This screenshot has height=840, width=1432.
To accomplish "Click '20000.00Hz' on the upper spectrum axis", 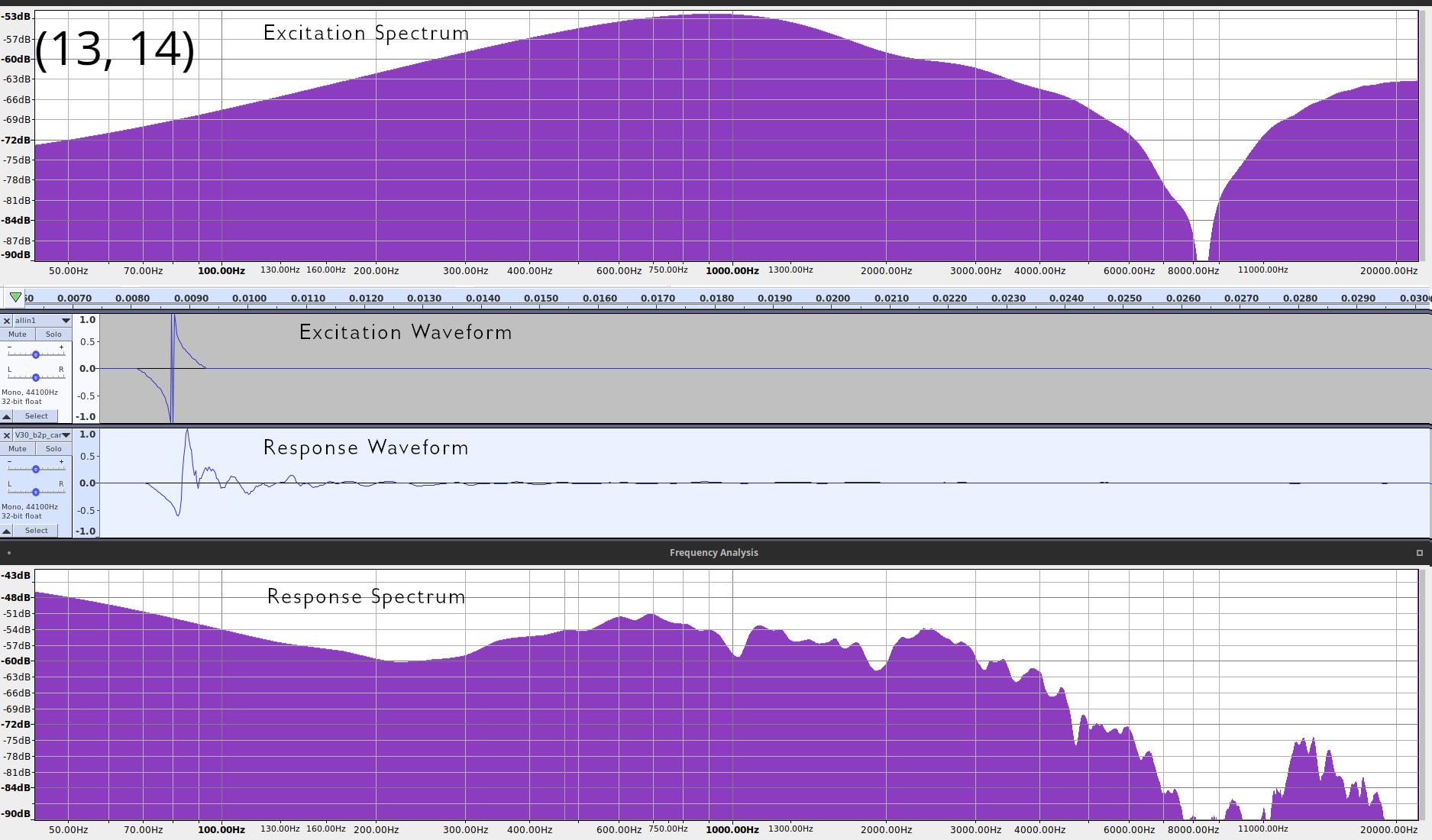I will (x=1388, y=271).
